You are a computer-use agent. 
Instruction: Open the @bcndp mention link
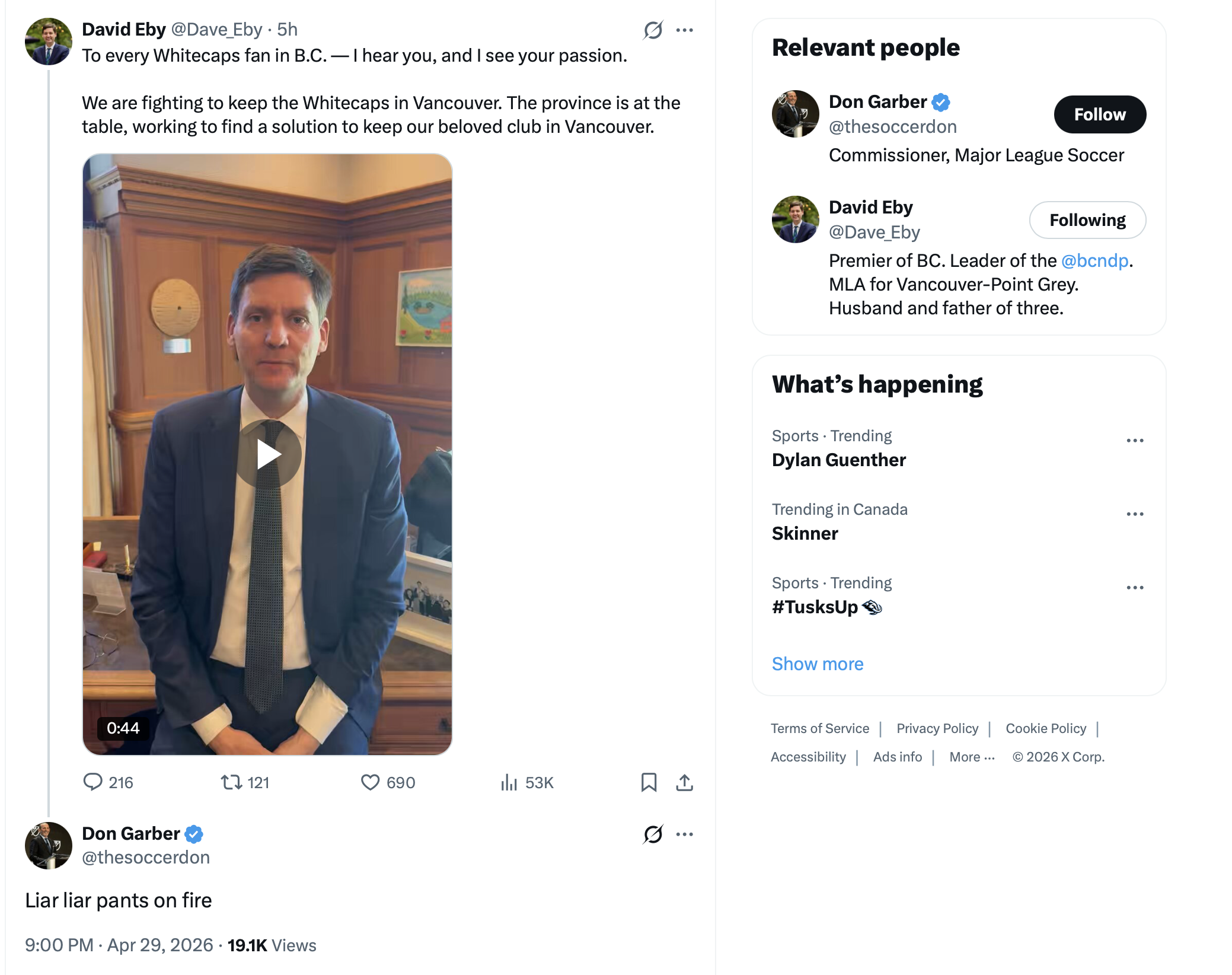(x=1094, y=260)
